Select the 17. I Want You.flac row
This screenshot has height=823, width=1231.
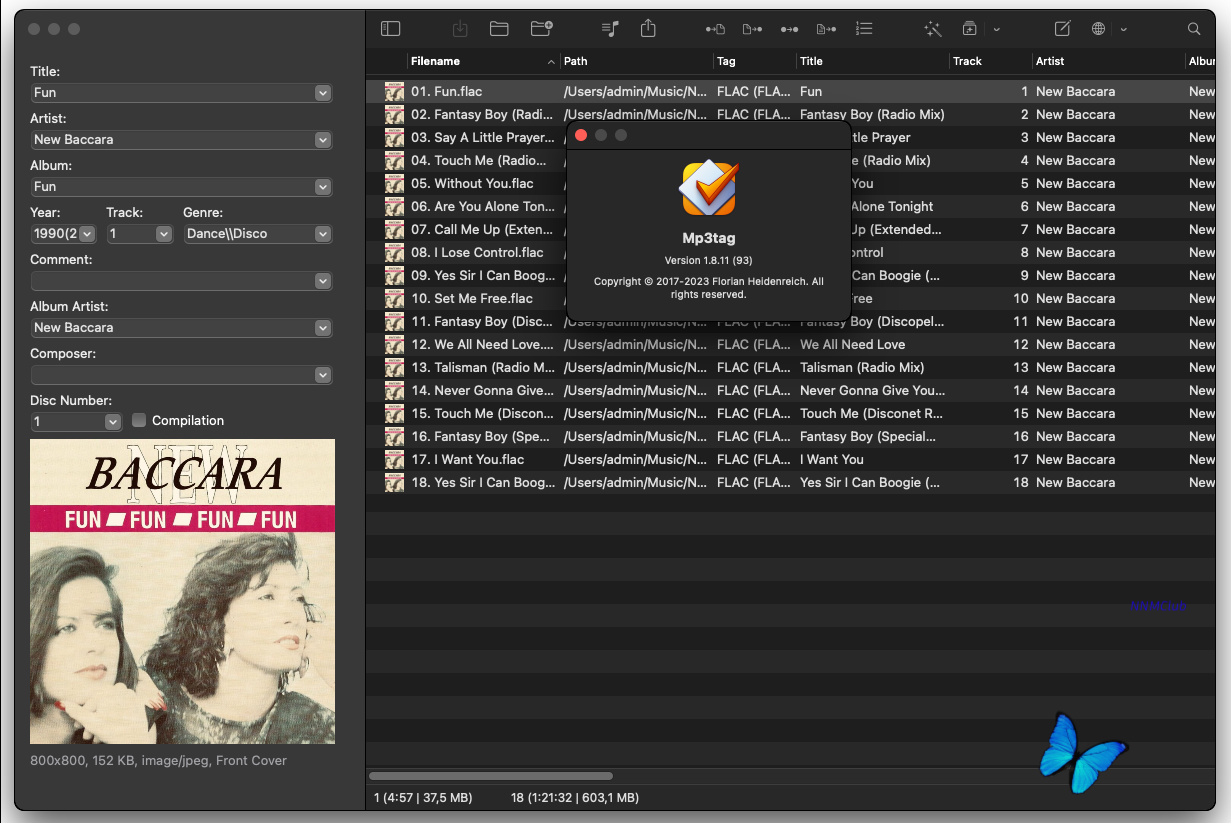(x=480, y=459)
